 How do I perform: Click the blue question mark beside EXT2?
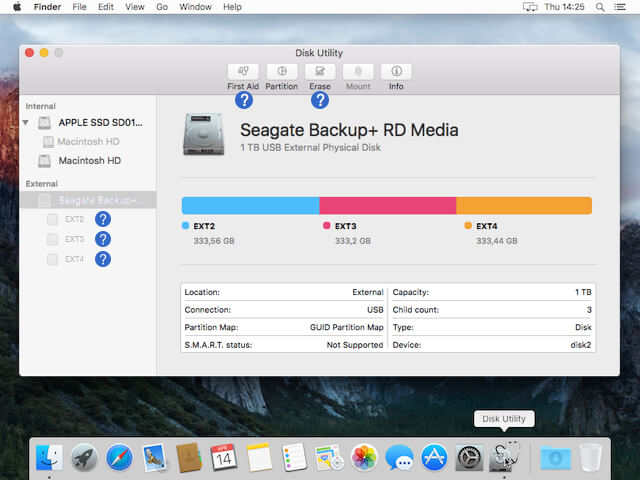click(x=102, y=219)
